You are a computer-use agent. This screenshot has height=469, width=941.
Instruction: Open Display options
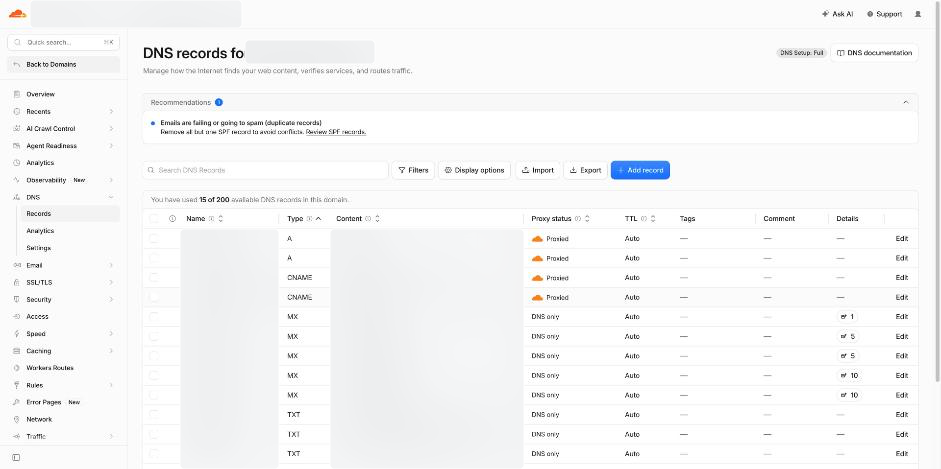[x=474, y=170]
